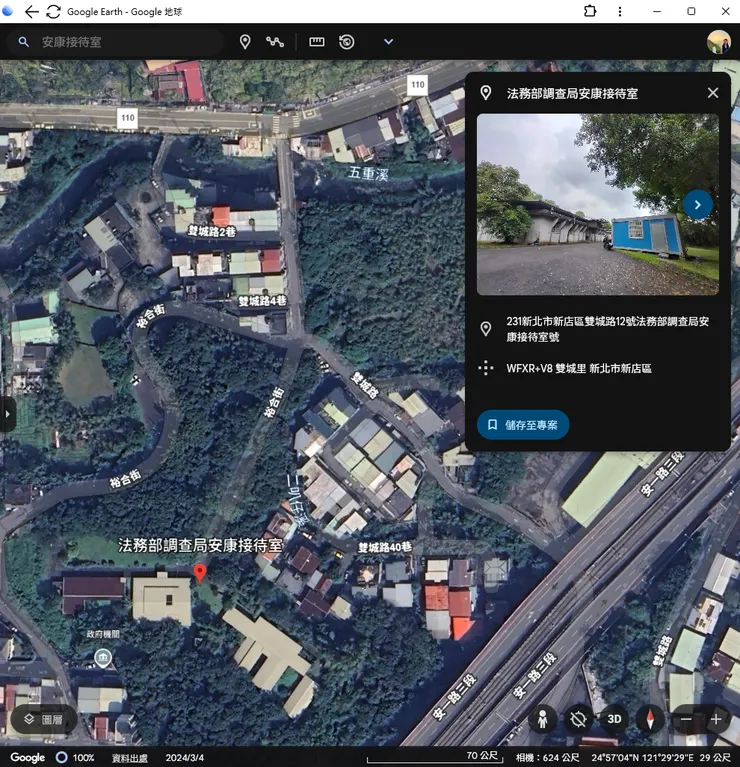The width and height of the screenshot is (740, 767).
Task: Click the 五重溪 river label
Action: click(x=368, y=173)
